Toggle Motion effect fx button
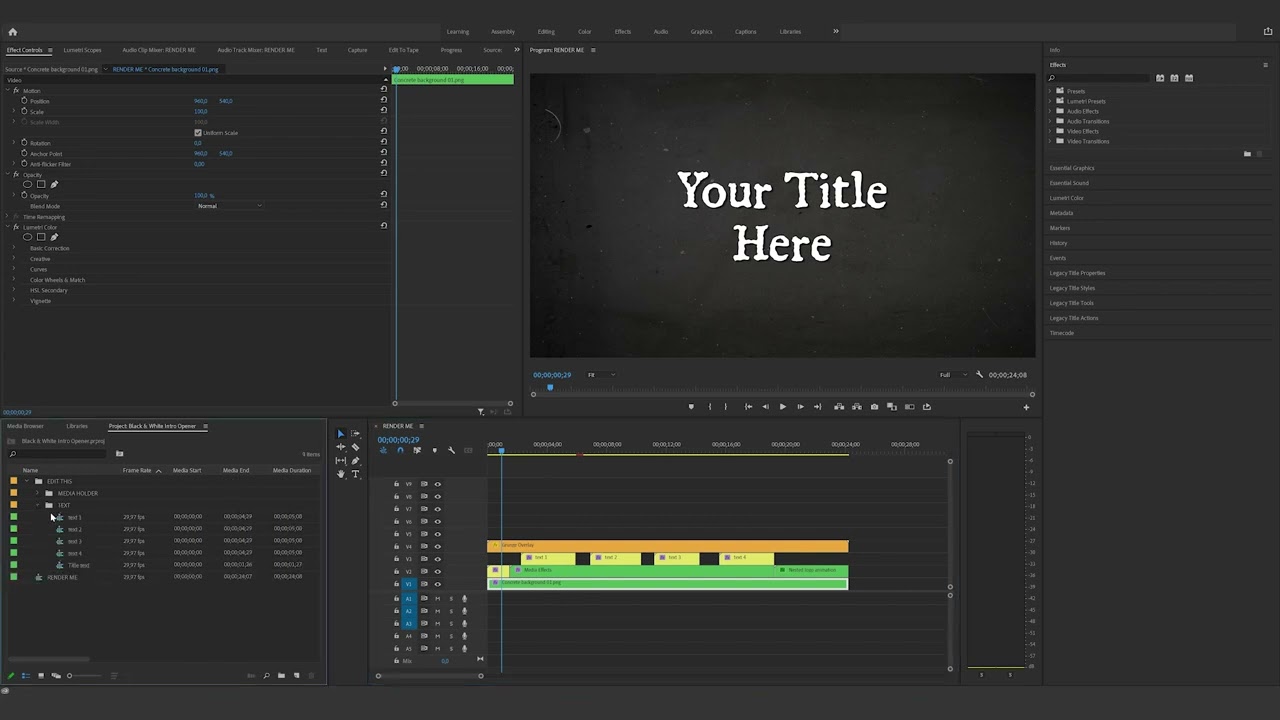This screenshot has height=720, width=1280. point(16,91)
